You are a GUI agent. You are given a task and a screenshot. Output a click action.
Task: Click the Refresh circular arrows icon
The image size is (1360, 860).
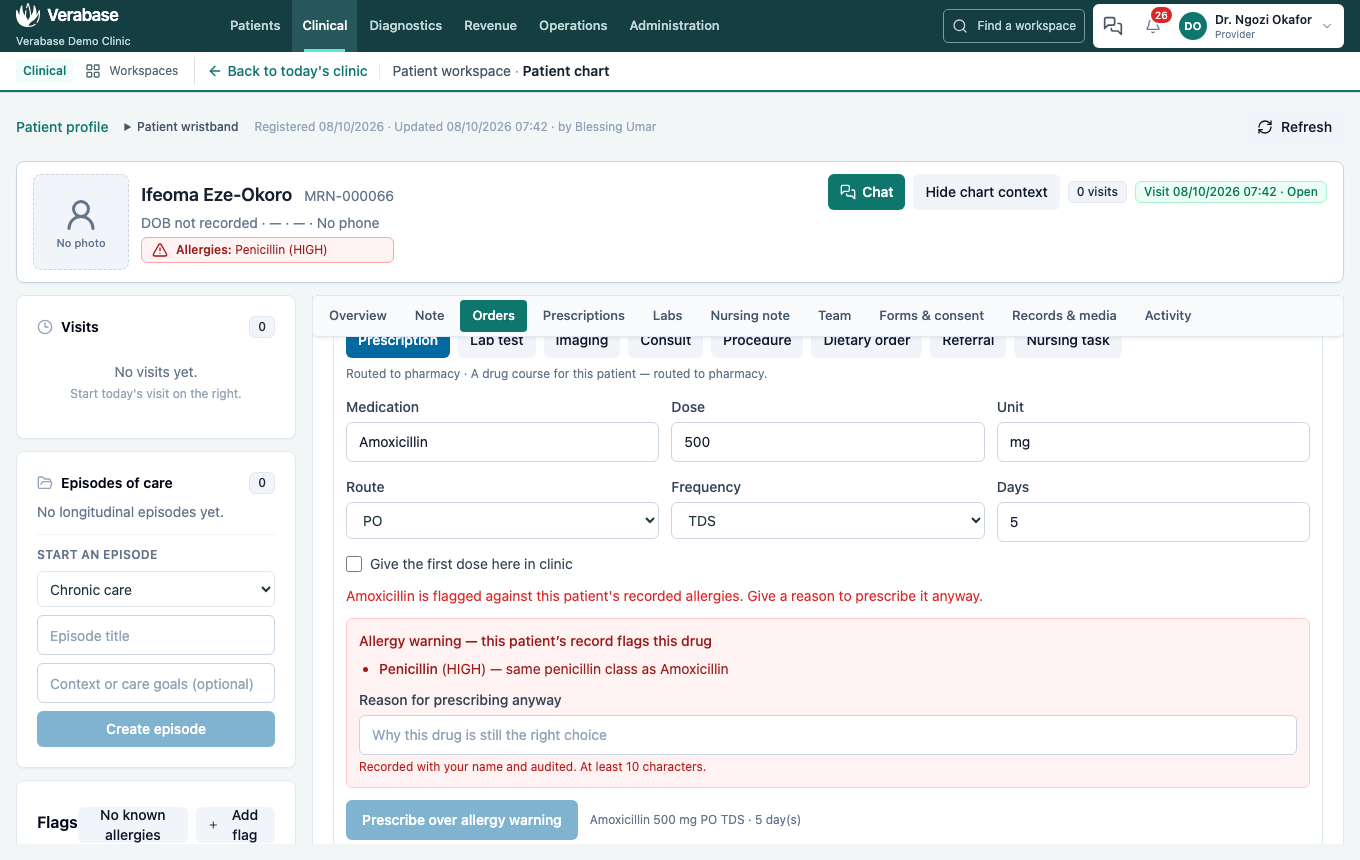pyautogui.click(x=1265, y=127)
